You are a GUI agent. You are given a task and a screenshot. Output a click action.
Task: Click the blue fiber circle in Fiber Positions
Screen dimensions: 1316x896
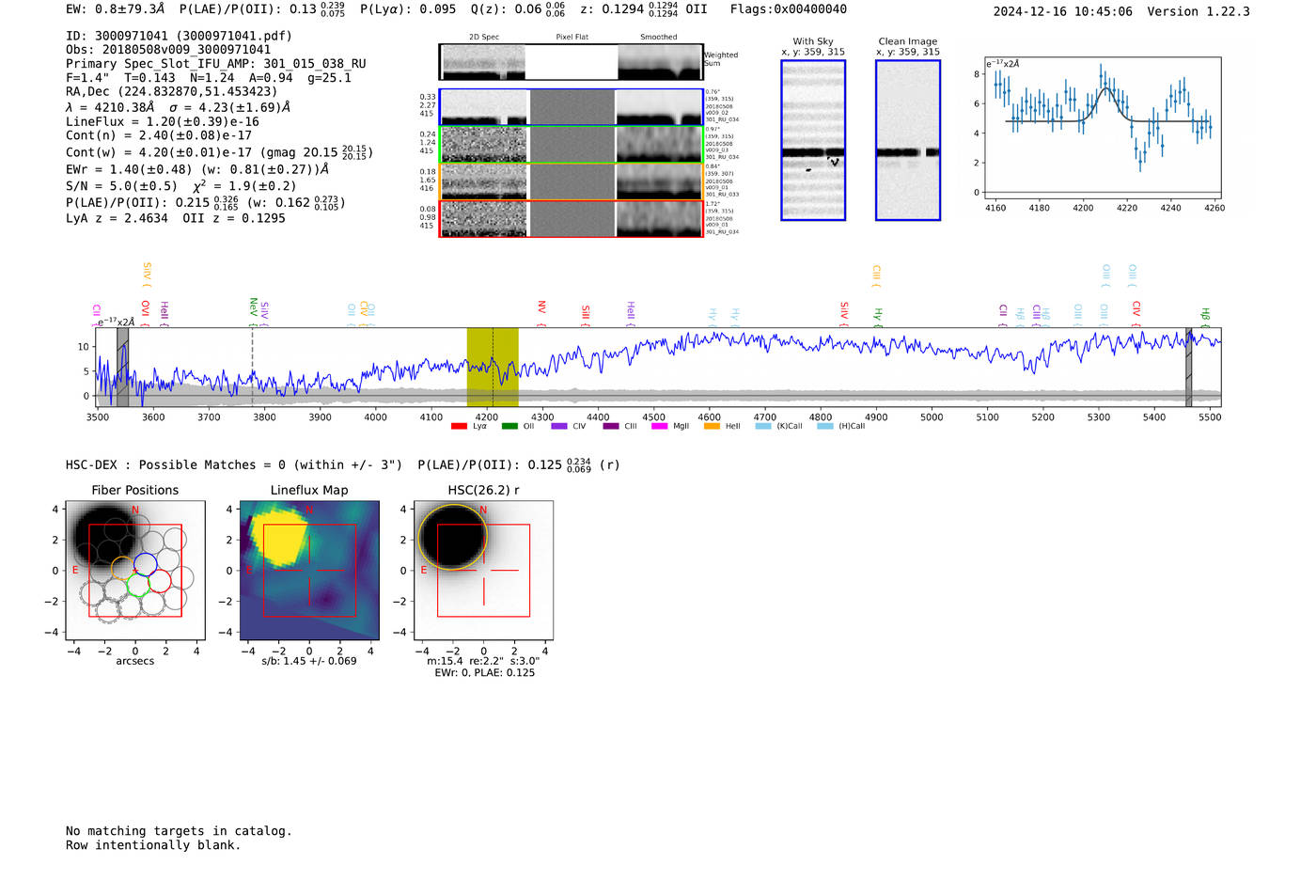click(145, 566)
